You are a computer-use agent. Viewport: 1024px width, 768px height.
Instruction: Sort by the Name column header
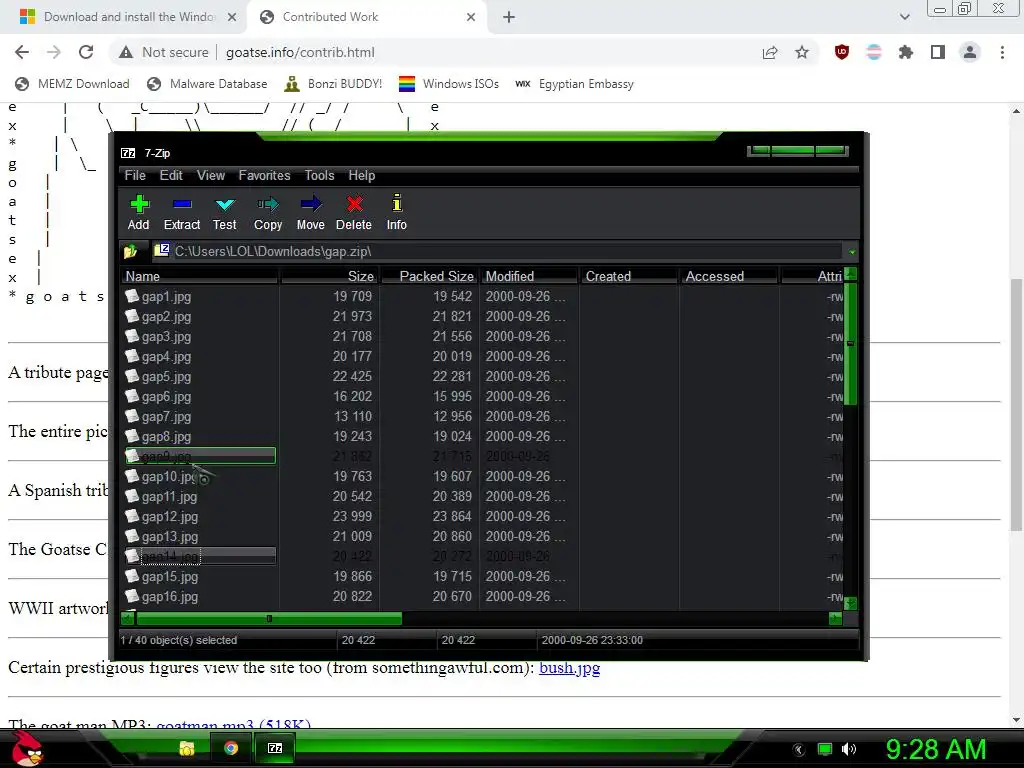[x=200, y=276]
